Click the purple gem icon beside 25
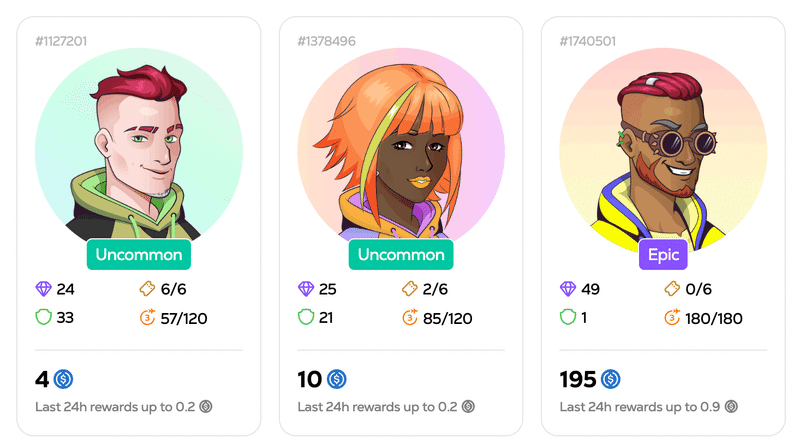Image resolution: width=800 pixels, height=446 pixels. tap(306, 289)
